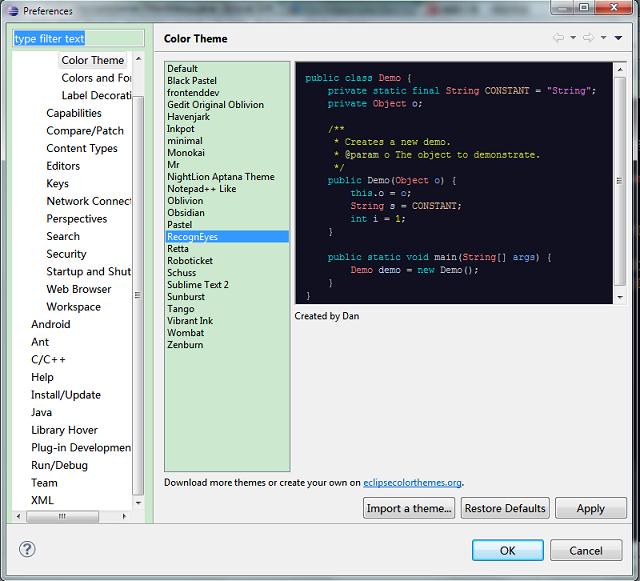Screen dimensions: 640x581
Task: Select the Help category
Action: [x=42, y=377]
